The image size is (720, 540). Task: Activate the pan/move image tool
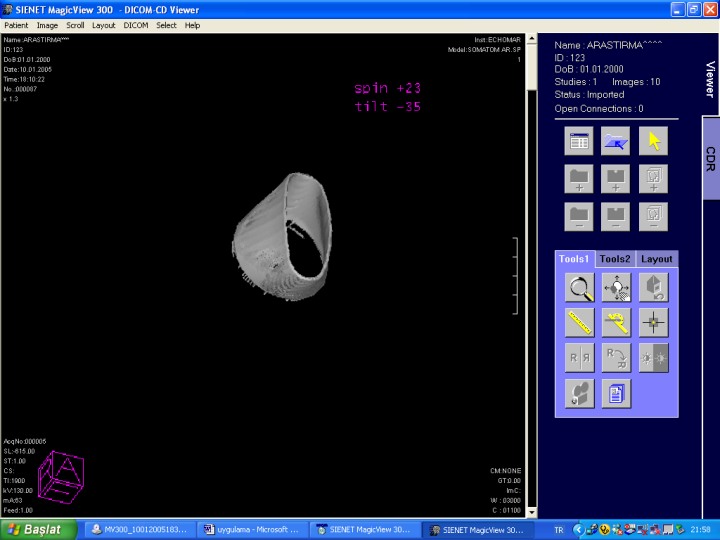coord(616,288)
